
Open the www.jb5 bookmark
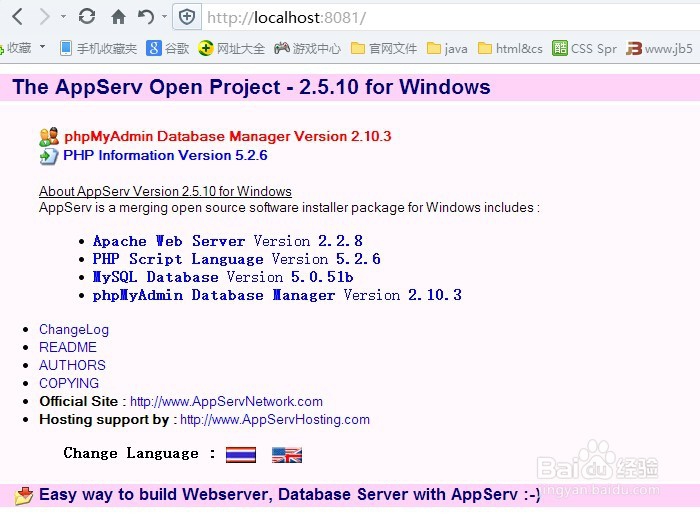pos(659,48)
